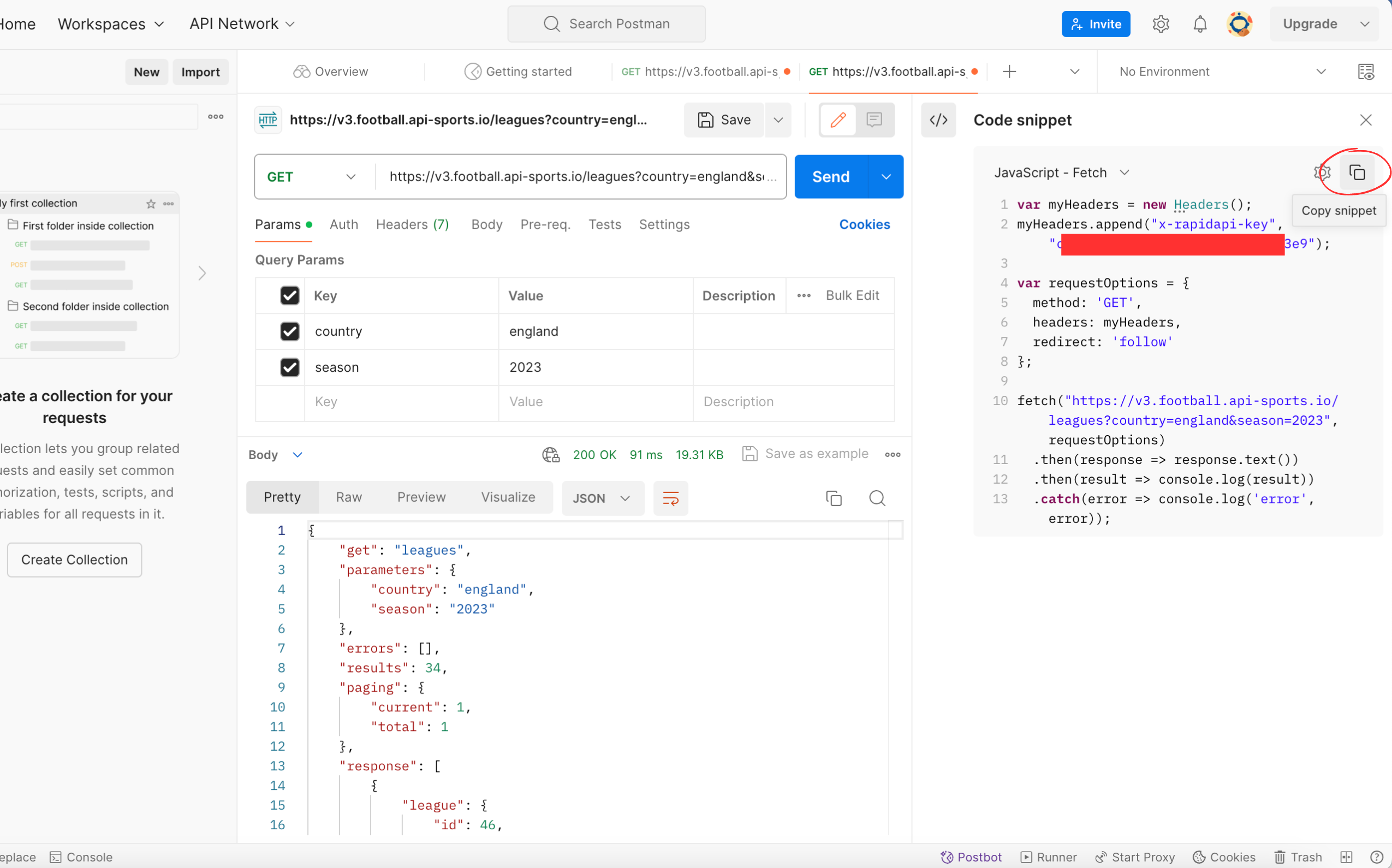The width and height of the screenshot is (1392, 868).
Task: Open the Workspaces dropdown
Action: pos(111,24)
